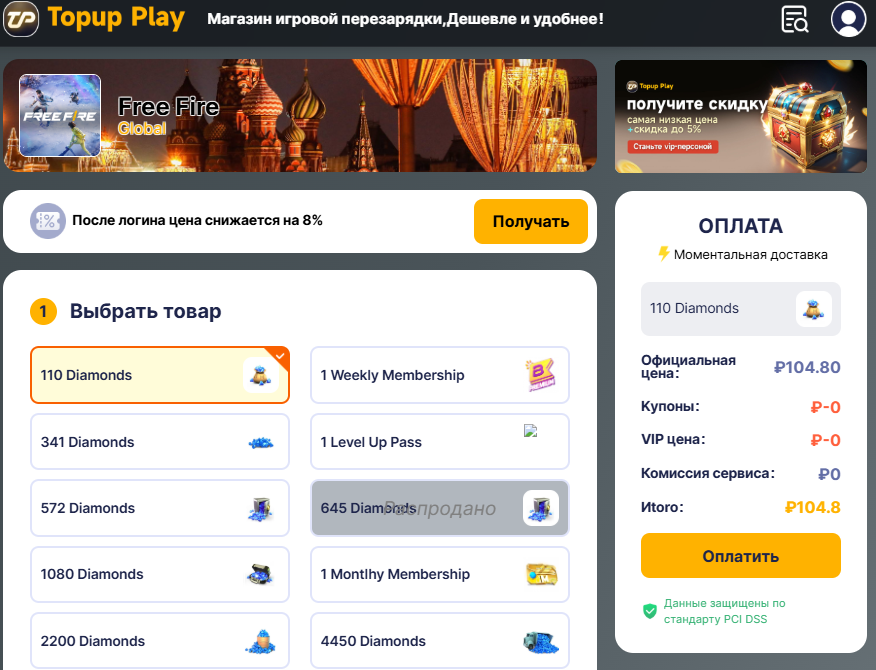Click the 341 Diamonds gem pile icon
876x670 pixels.
[260, 443]
